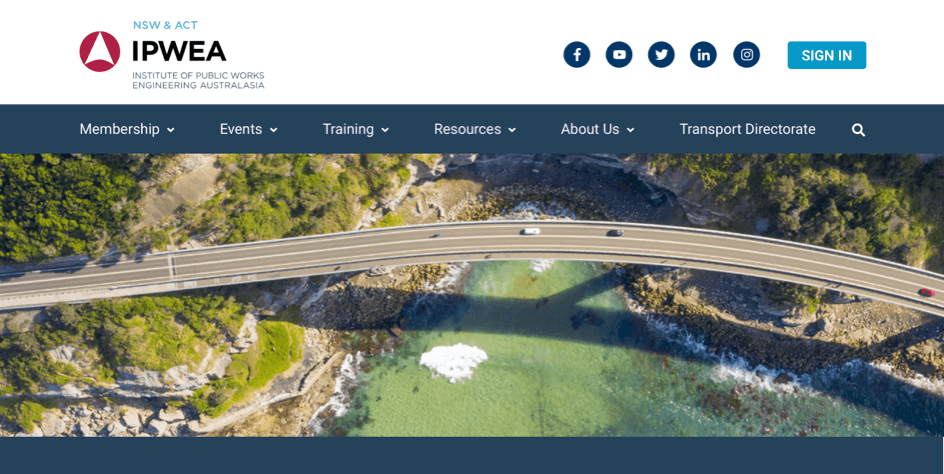Select the About Us menu label
The height and width of the screenshot is (474, 944).
(590, 129)
